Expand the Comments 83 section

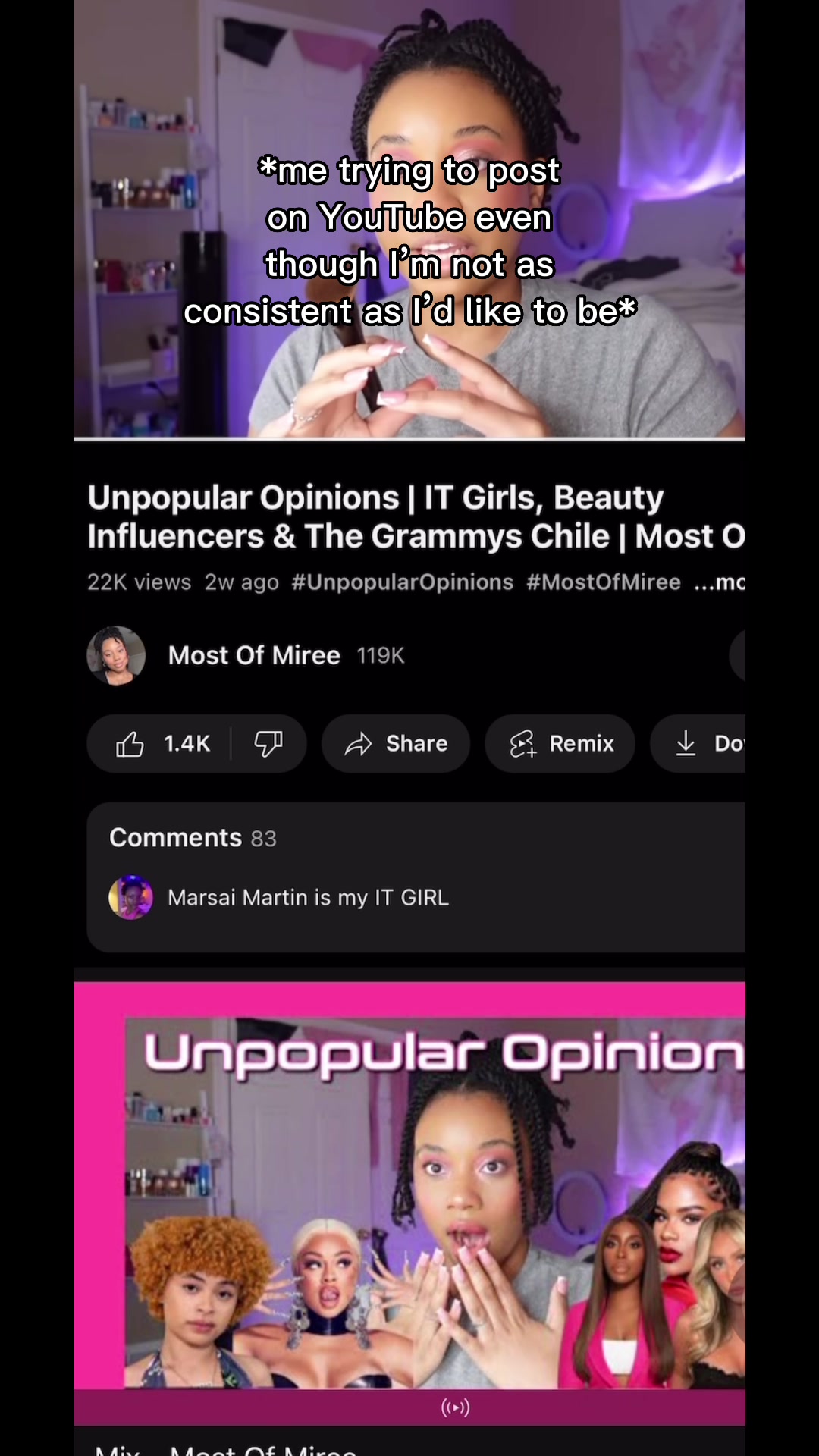[416, 877]
